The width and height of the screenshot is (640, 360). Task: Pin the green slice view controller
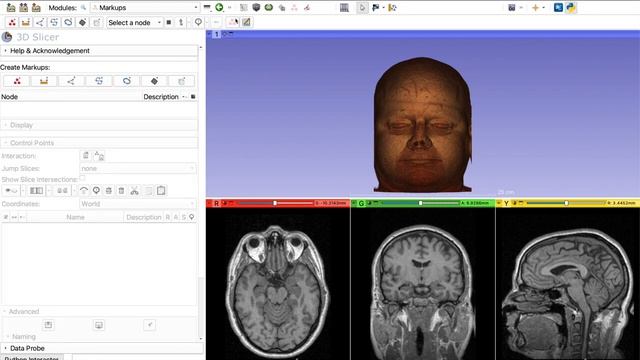tap(354, 203)
